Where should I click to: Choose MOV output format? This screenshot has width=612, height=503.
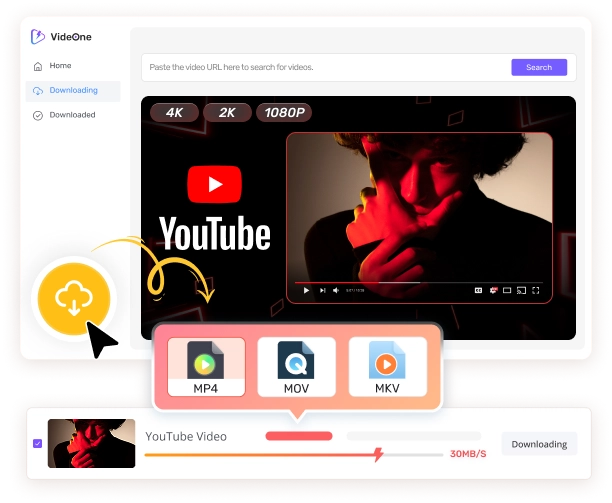(296, 365)
